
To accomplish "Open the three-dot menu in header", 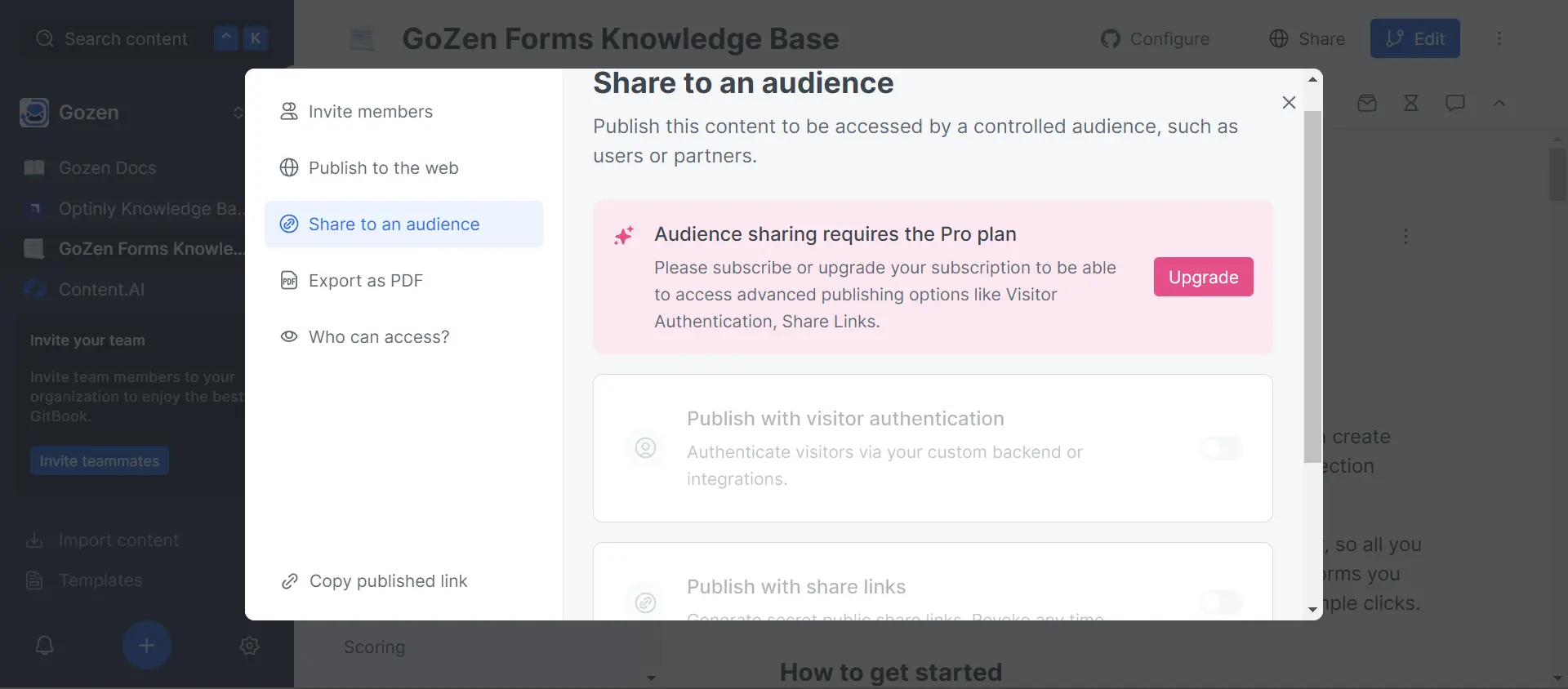I will click(x=1499, y=38).
